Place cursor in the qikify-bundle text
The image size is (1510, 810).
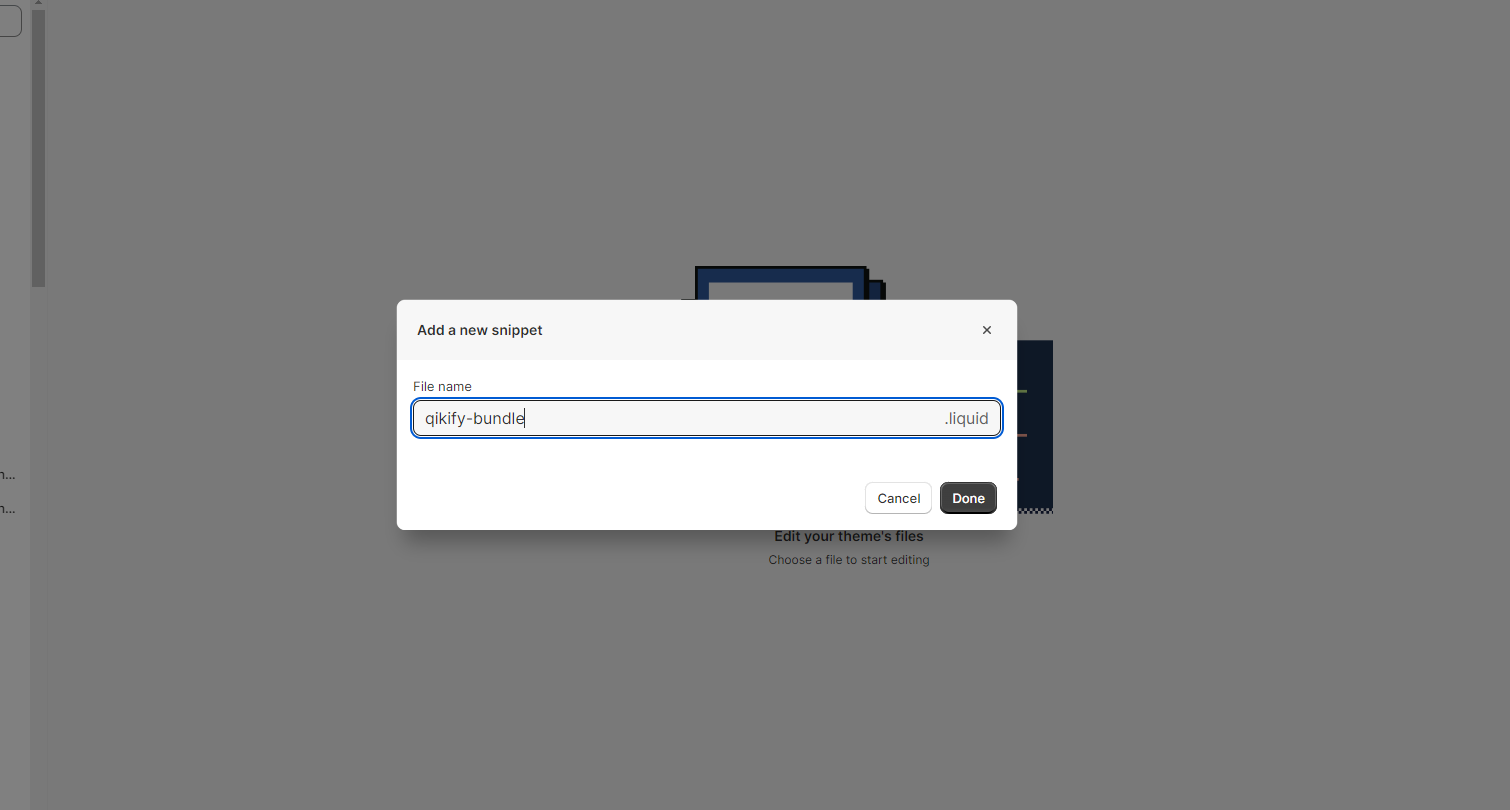click(475, 418)
